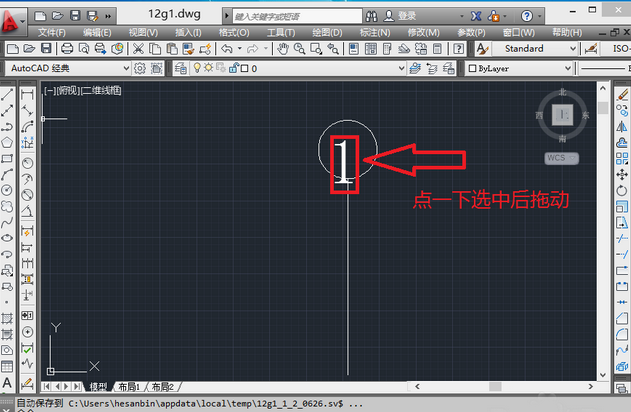Activate the Pan hand tool
The width and height of the screenshot is (631, 412).
tap(283, 49)
